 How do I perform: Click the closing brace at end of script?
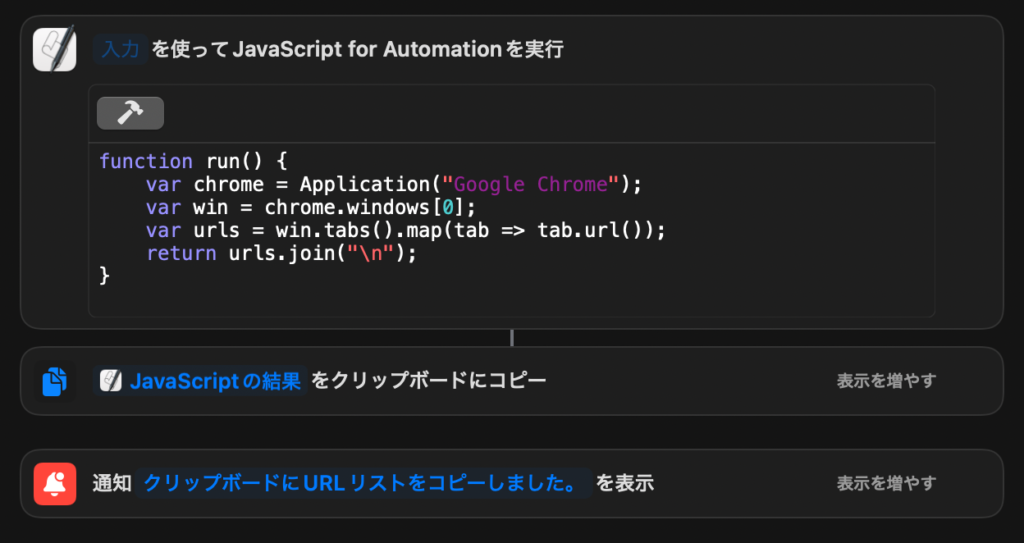tap(105, 277)
